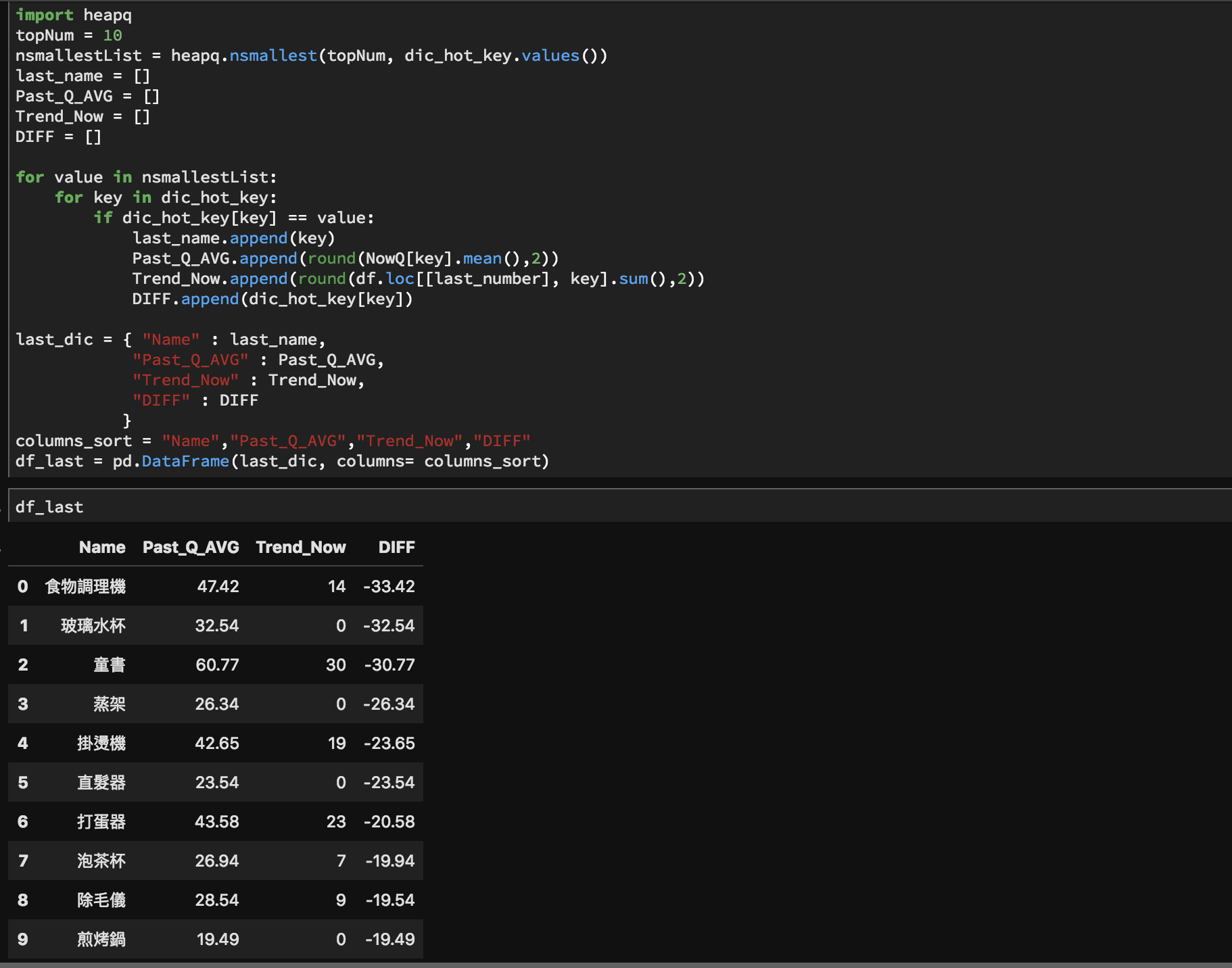The image size is (1232, 968).
Task: Click Trend_Now value 19 for 掛燙機
Action: coord(337,743)
